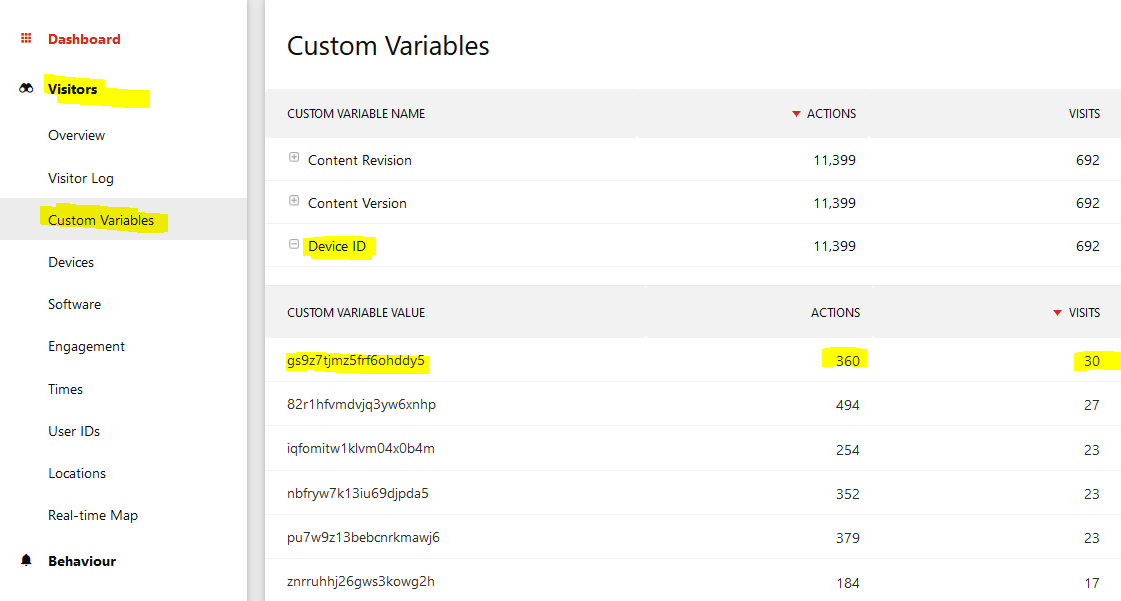Click the Dashboard grid icon
Image resolution: width=1121 pixels, height=601 pixels.
click(26, 39)
